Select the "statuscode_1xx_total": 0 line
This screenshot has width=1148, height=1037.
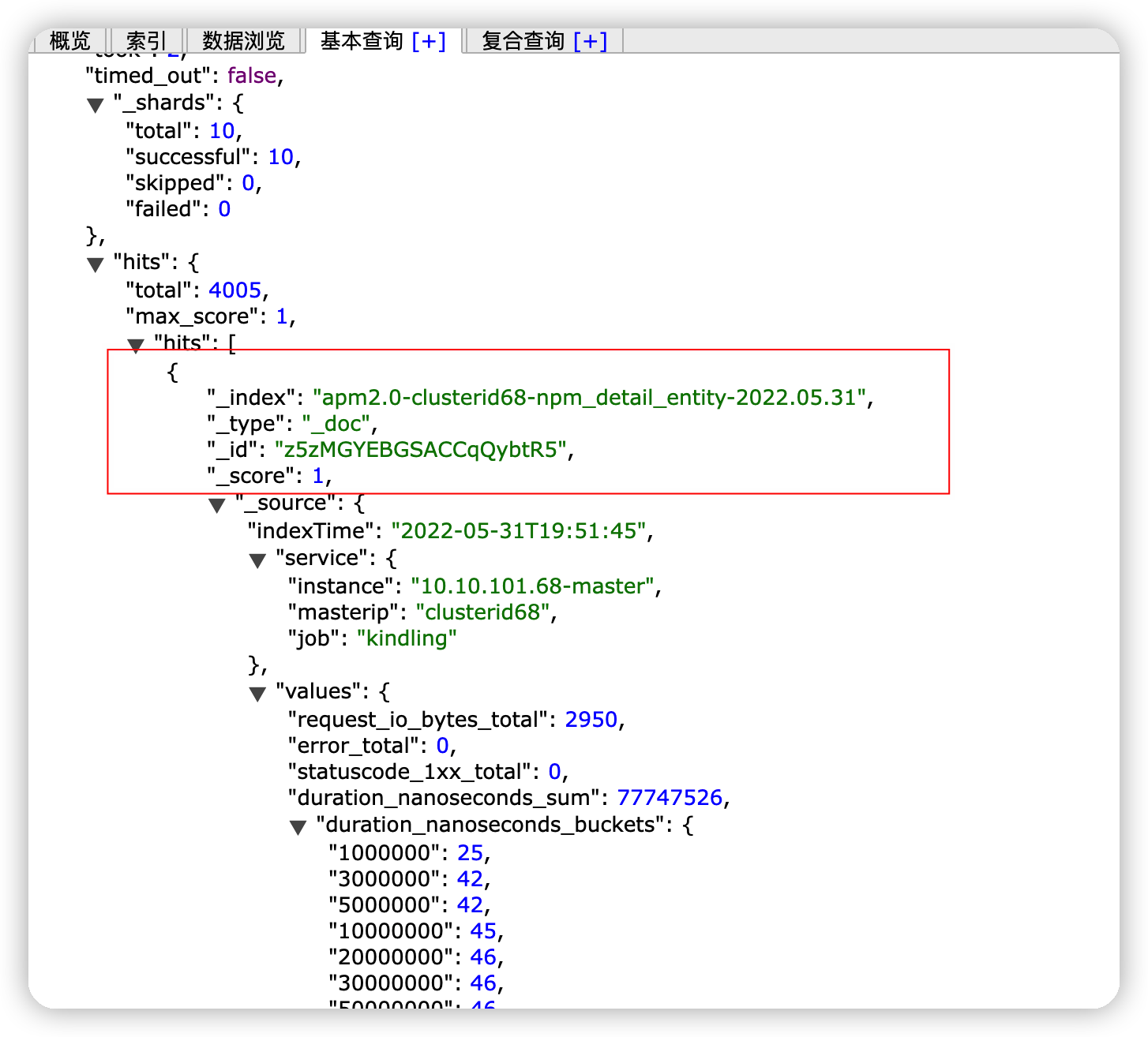pos(428,772)
